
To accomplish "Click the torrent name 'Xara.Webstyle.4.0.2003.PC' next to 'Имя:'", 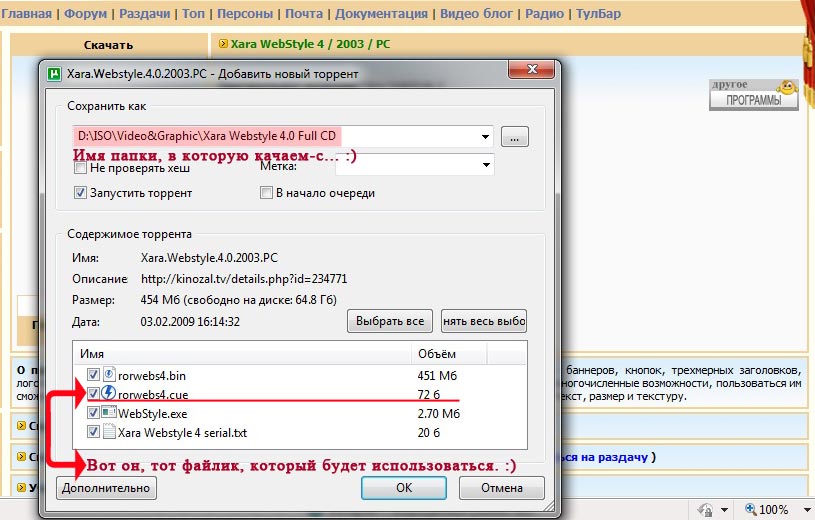I will (x=209, y=258).
